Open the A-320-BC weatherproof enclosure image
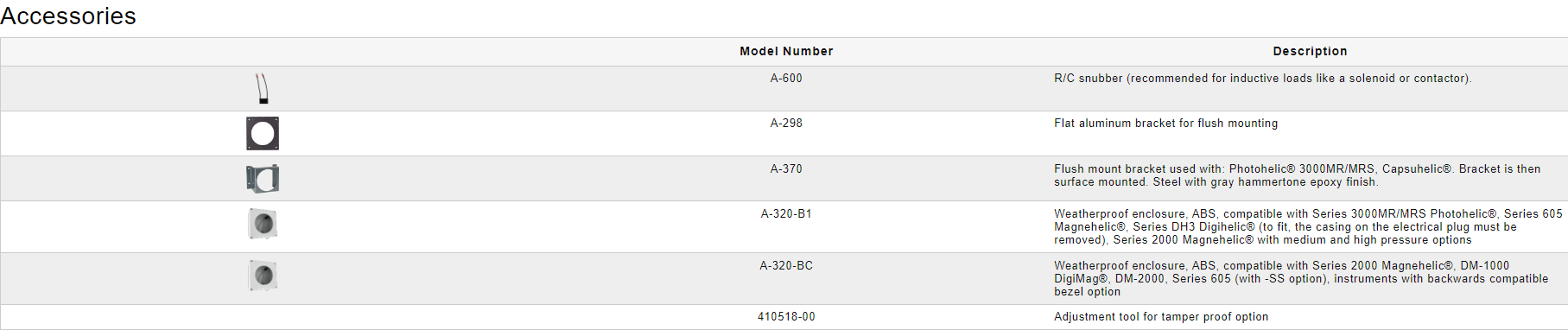Viewport: 1568px width, 330px height. 263,276
